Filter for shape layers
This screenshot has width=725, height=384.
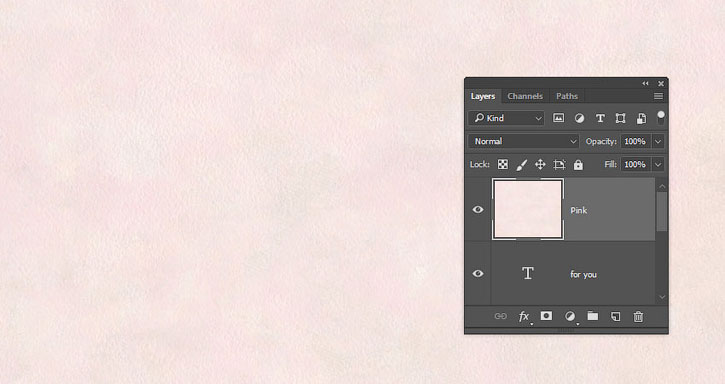pyautogui.click(x=621, y=118)
